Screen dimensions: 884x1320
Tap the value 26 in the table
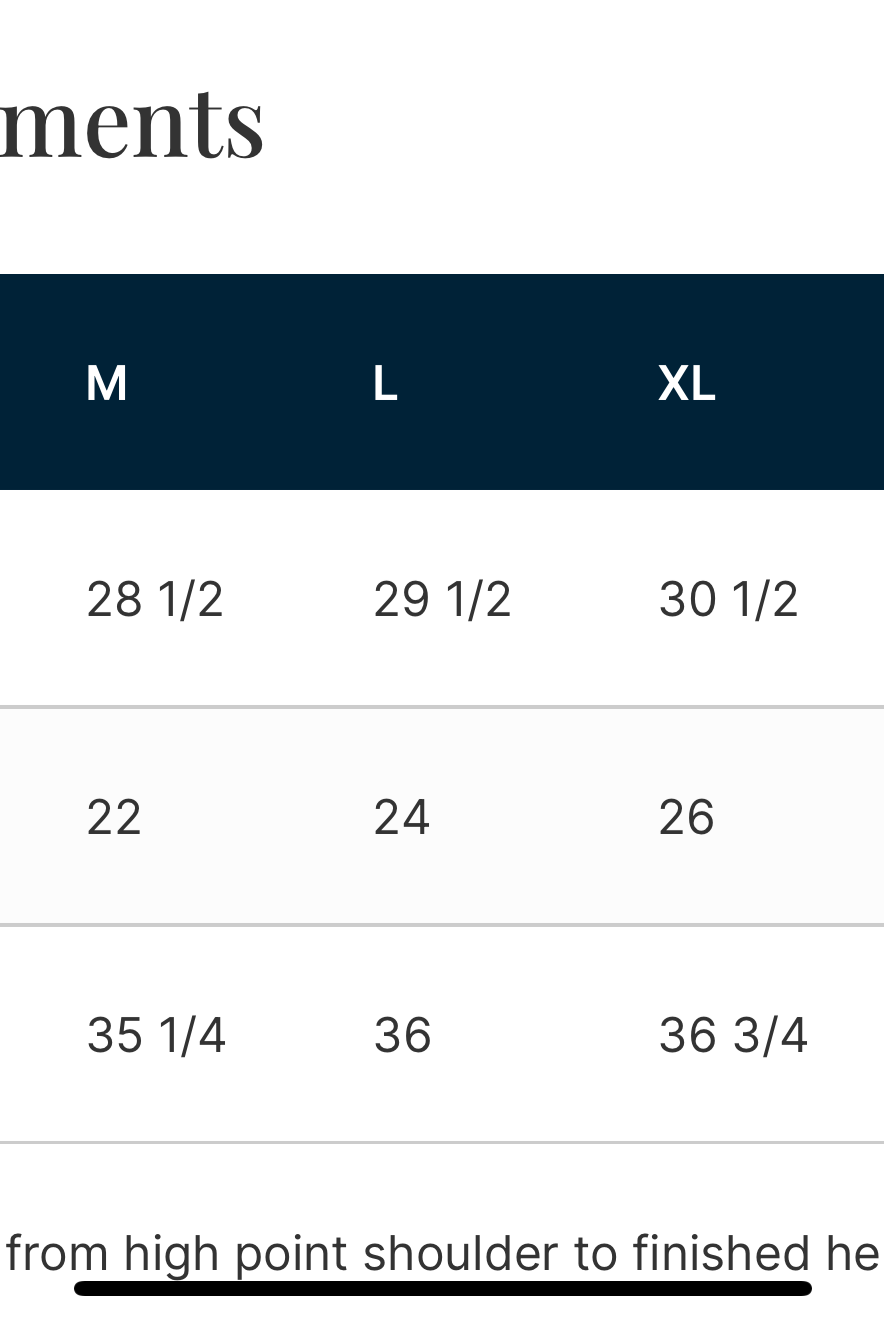coord(686,817)
